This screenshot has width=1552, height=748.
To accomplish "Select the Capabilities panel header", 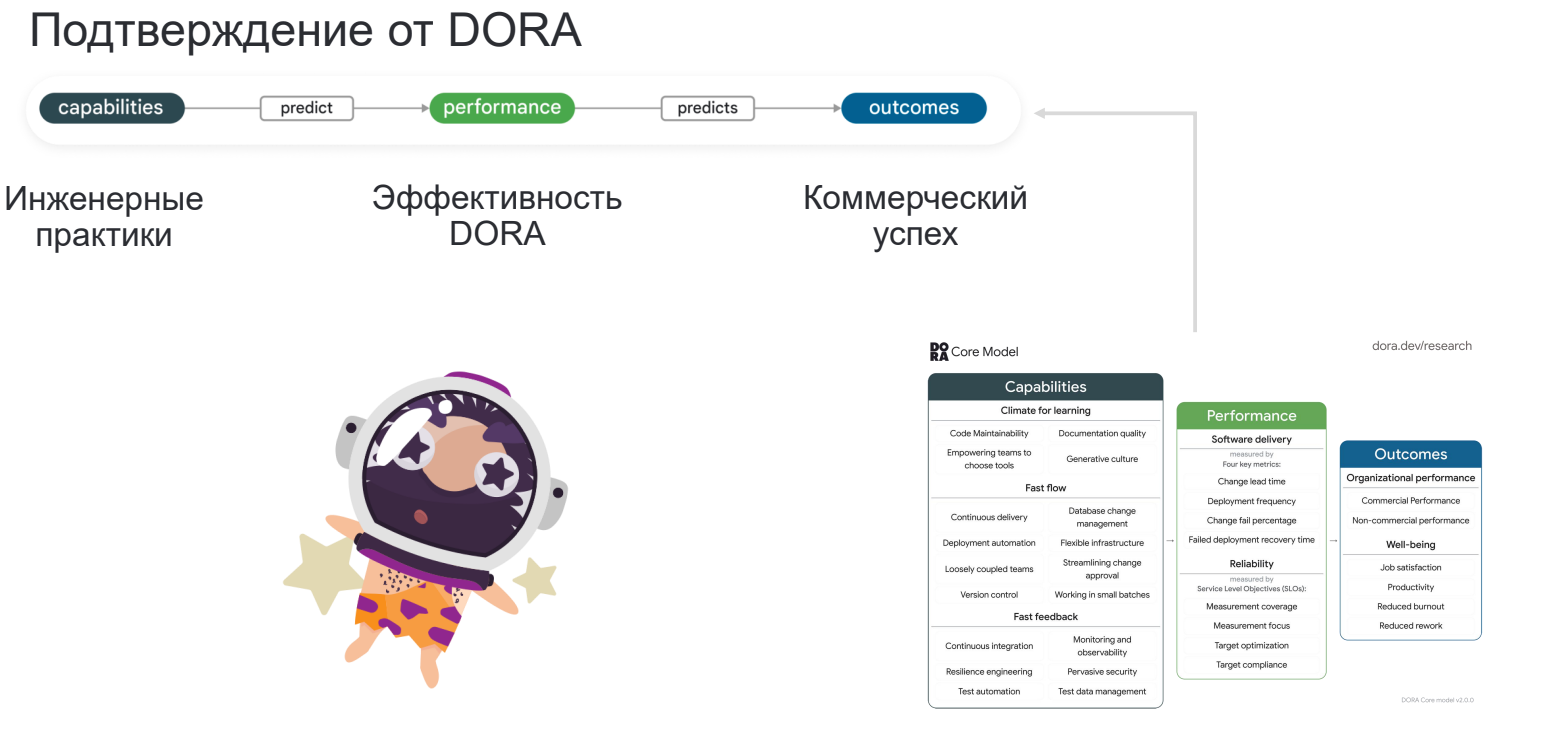I will 1045,387.
